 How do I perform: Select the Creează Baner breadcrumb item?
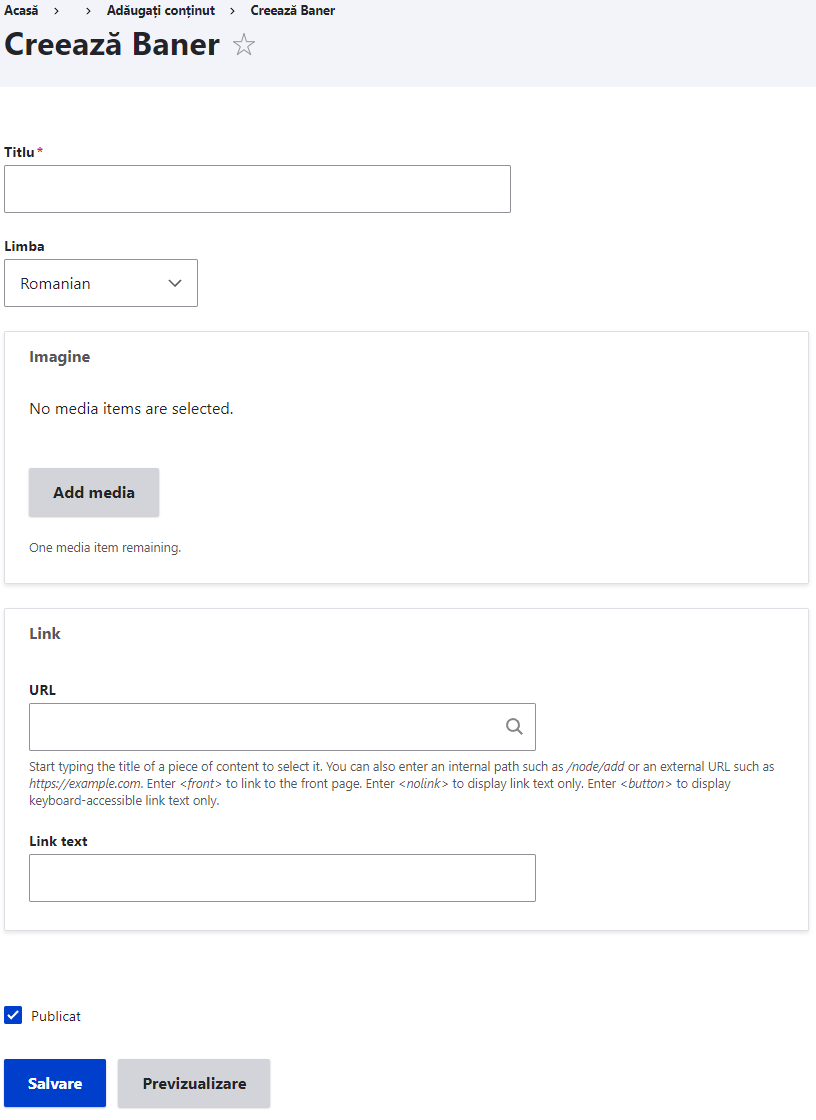click(x=292, y=11)
